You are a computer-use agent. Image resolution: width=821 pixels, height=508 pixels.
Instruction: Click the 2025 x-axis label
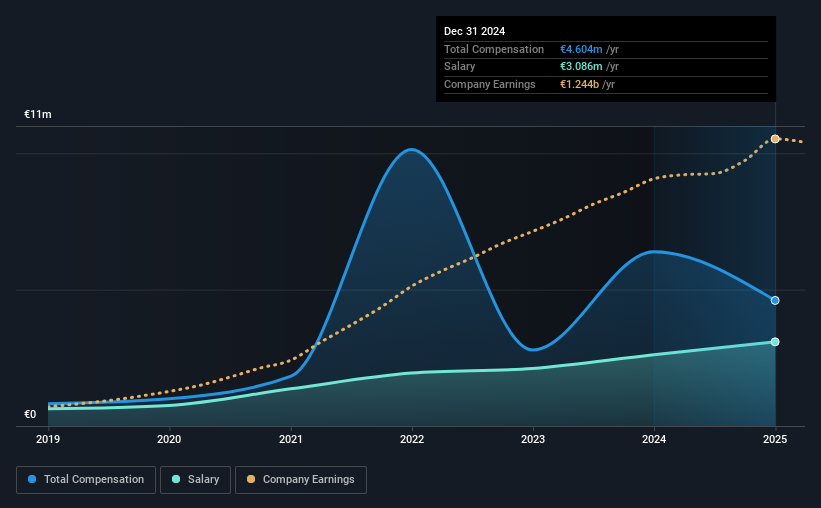click(775, 439)
